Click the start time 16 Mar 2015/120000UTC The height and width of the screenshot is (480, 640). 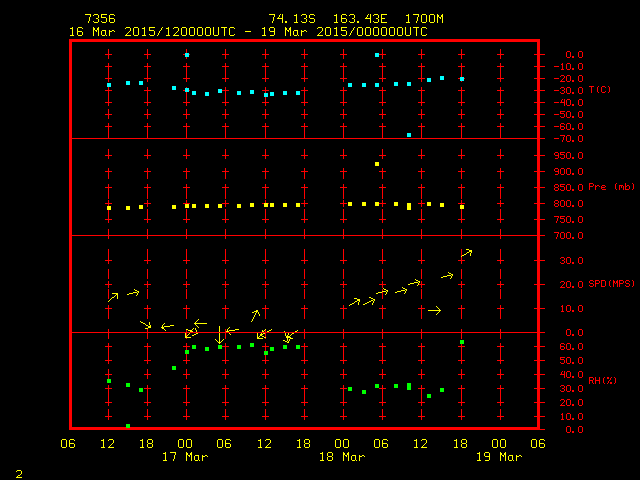[152, 31]
